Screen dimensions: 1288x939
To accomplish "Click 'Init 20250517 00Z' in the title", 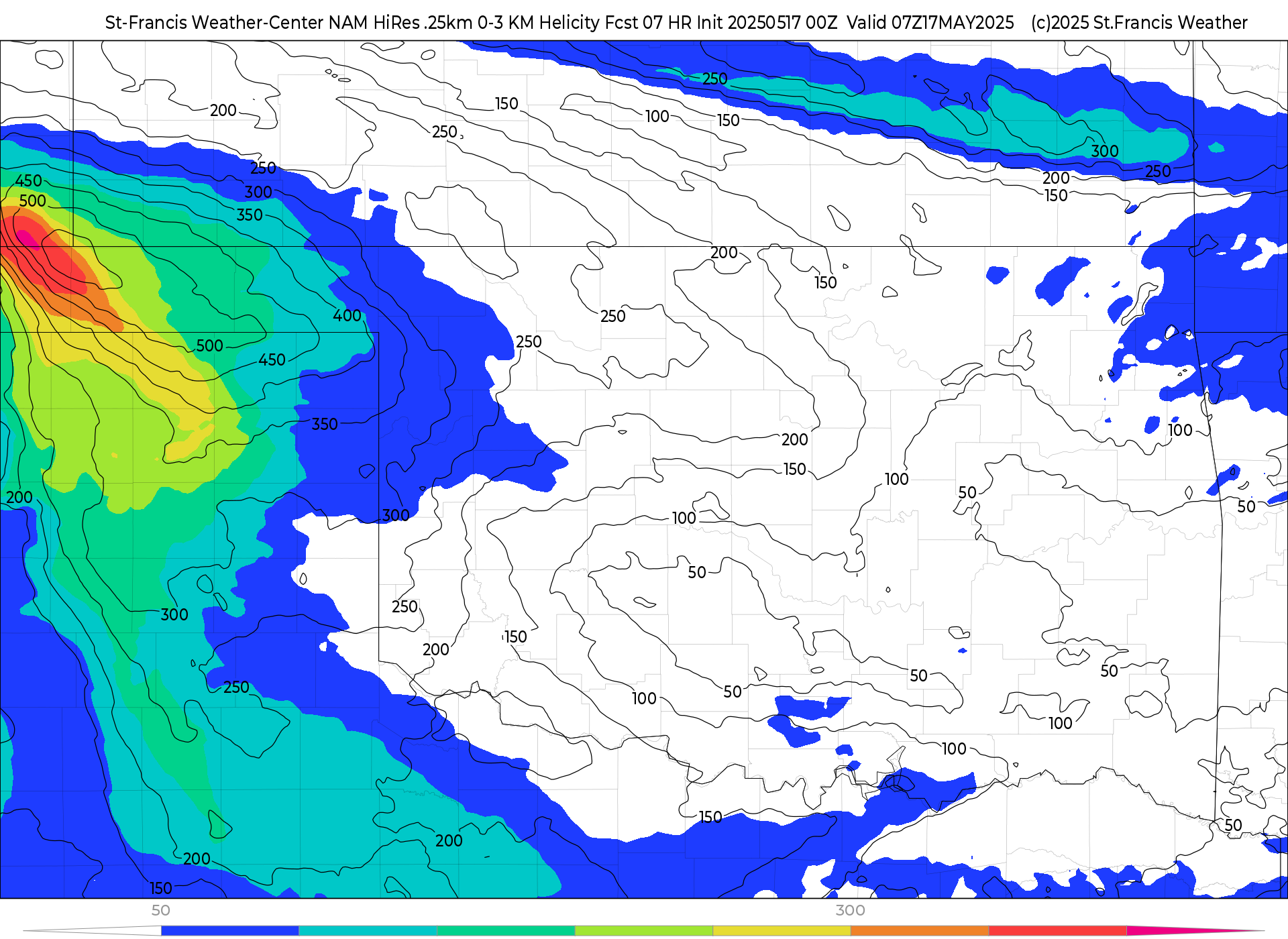I will click(767, 23).
